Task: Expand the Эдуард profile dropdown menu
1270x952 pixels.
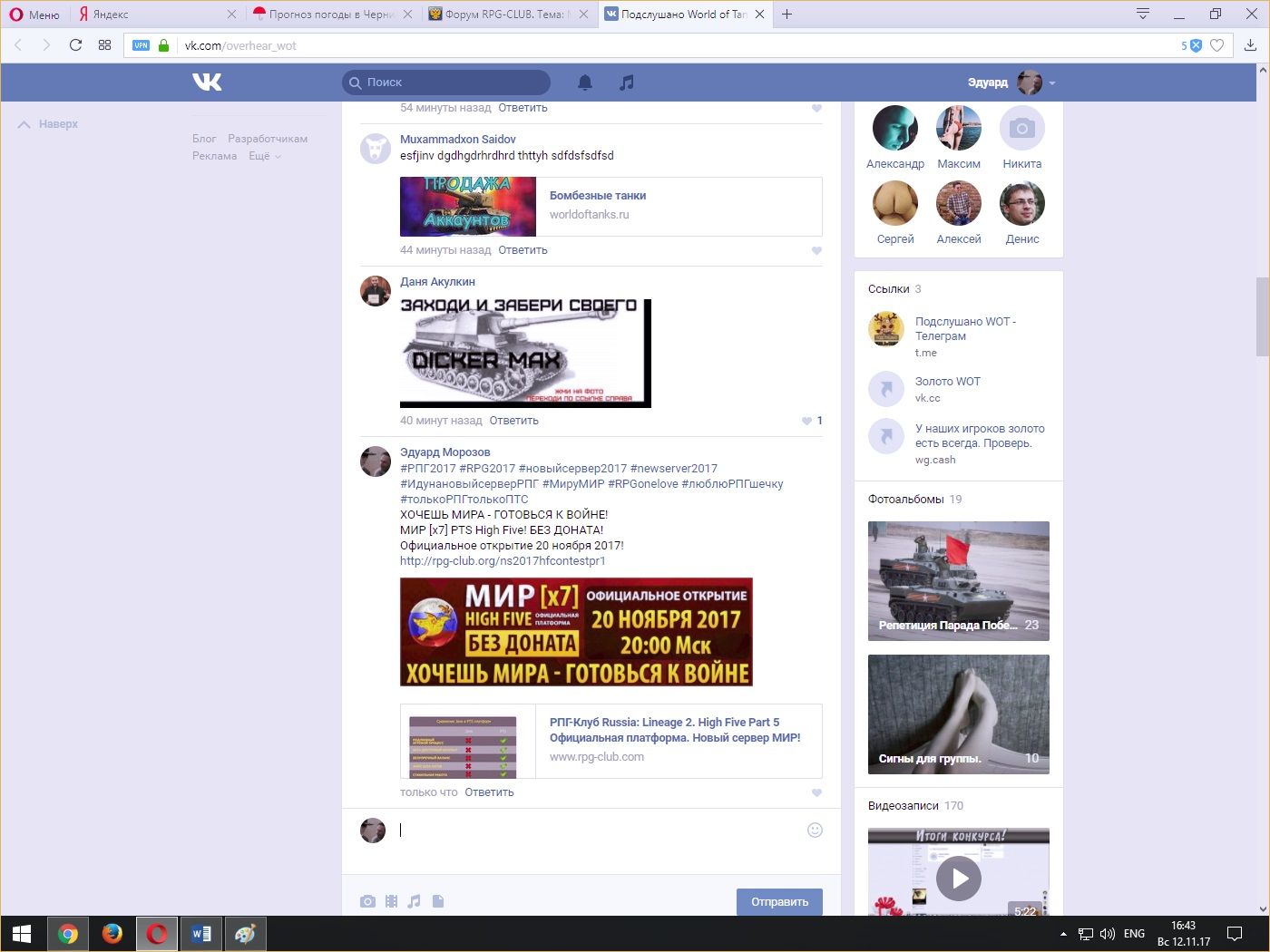Action: click(x=1052, y=83)
